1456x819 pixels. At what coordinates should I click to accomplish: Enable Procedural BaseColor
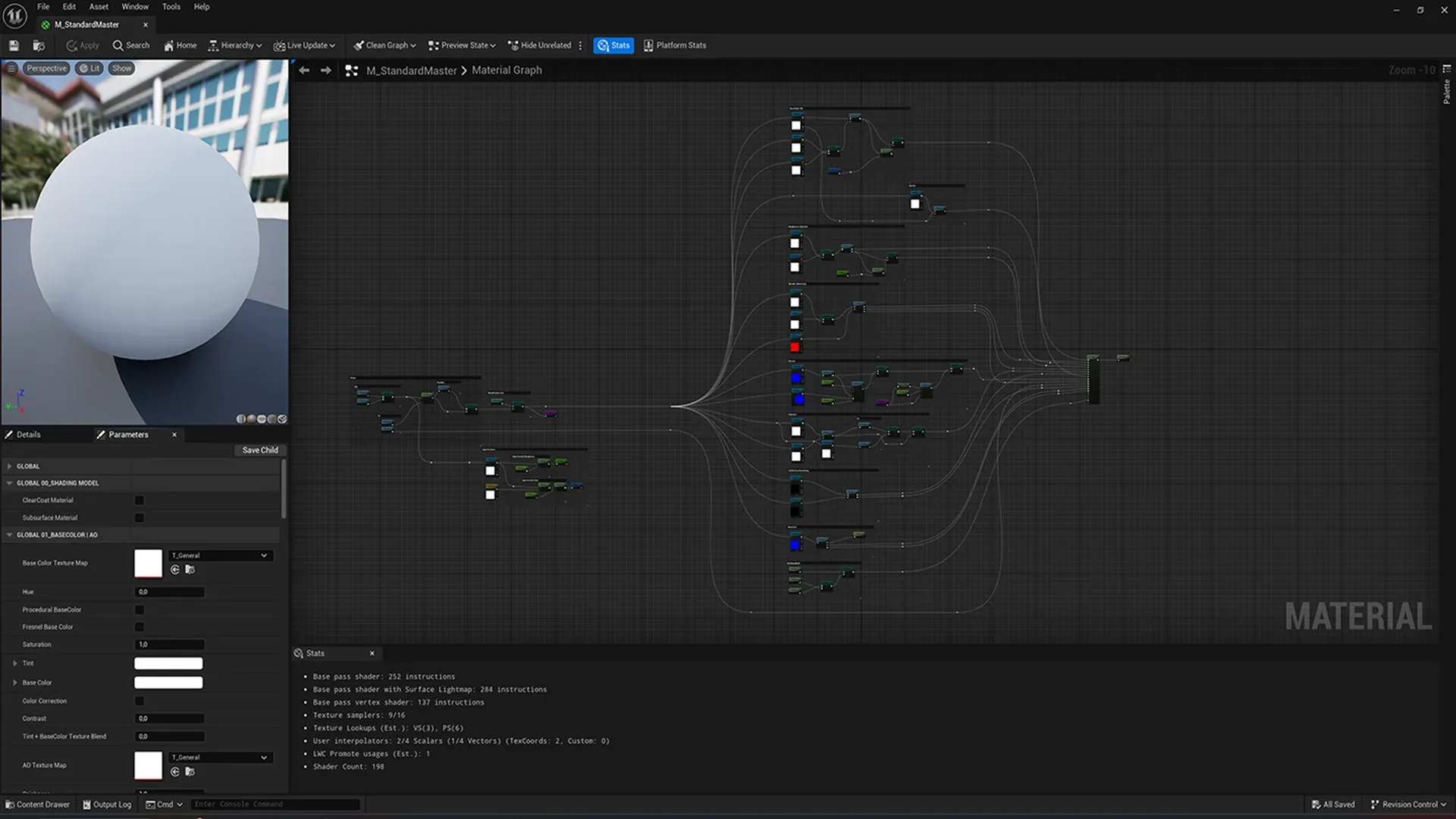139,609
